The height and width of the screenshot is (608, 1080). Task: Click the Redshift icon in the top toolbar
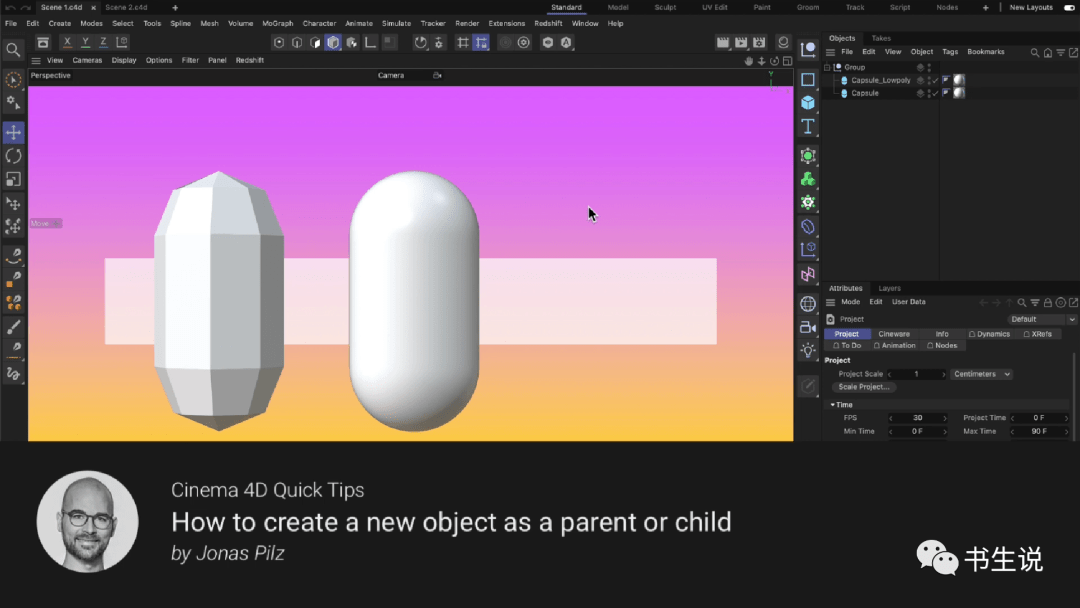click(548, 42)
